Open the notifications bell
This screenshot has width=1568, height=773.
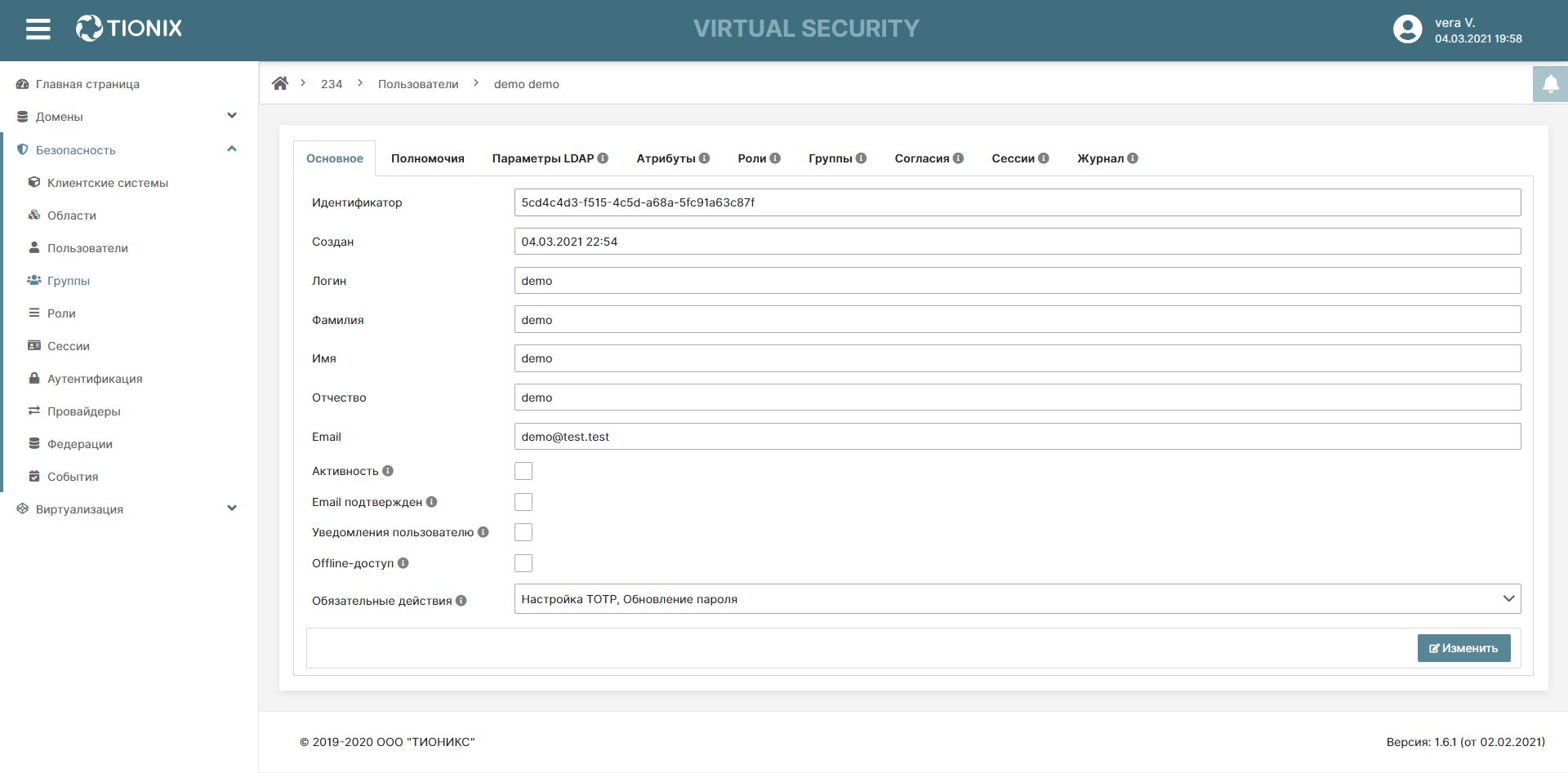(1550, 84)
